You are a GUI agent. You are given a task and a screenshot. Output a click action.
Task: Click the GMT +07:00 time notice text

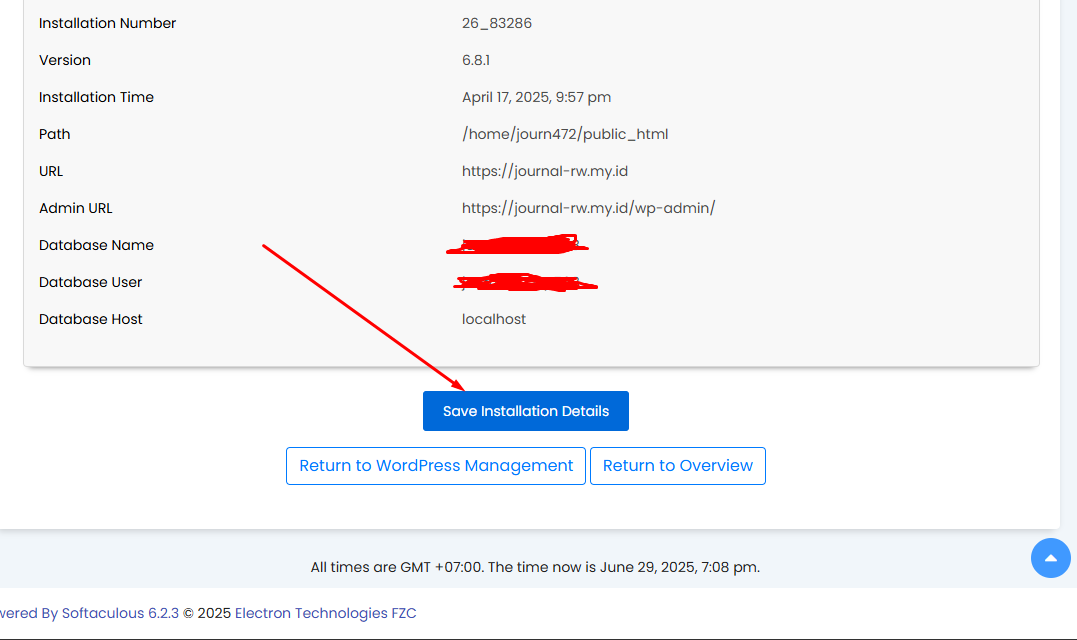[x=534, y=567]
